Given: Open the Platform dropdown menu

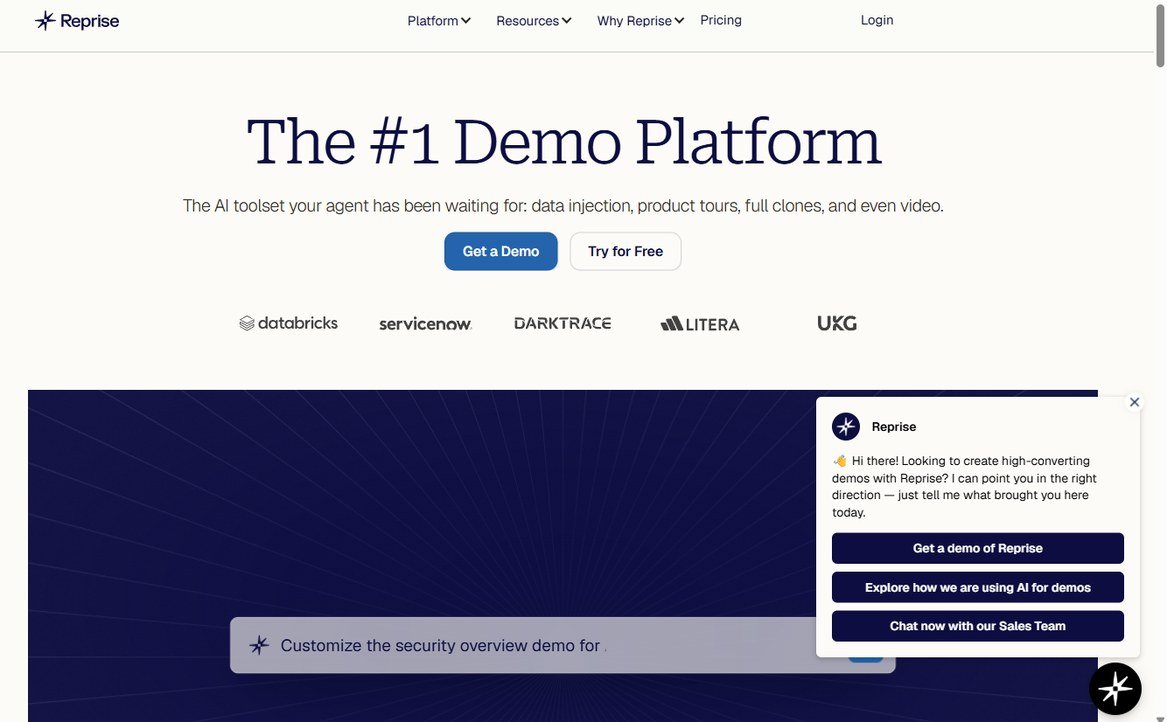Looking at the screenshot, I should click(438, 21).
